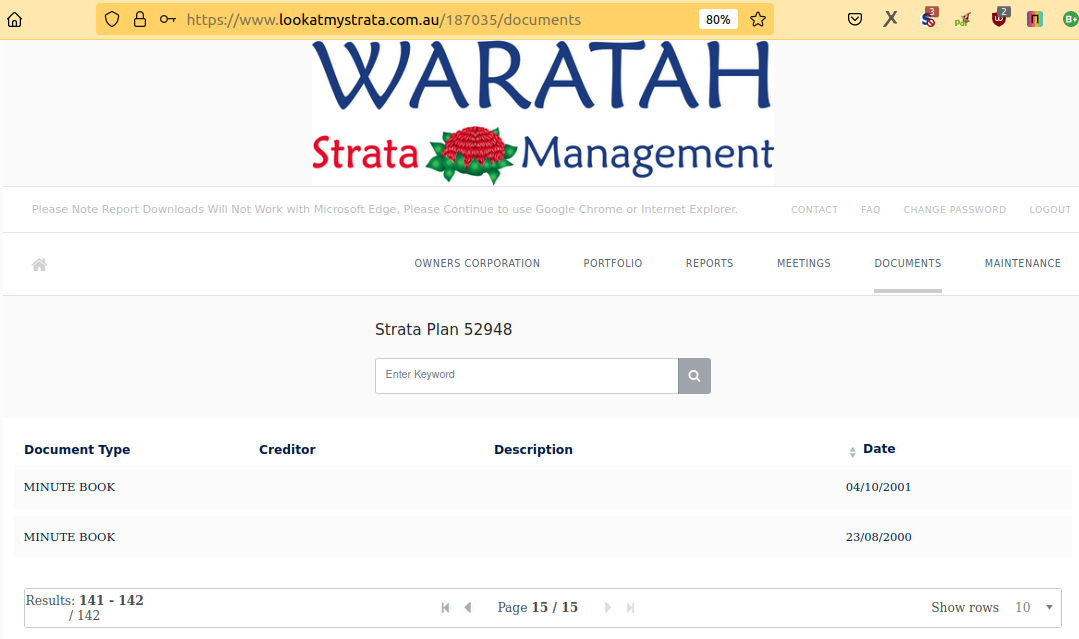Click the Enter Keyword search field
1079x639 pixels.
pyautogui.click(x=526, y=376)
